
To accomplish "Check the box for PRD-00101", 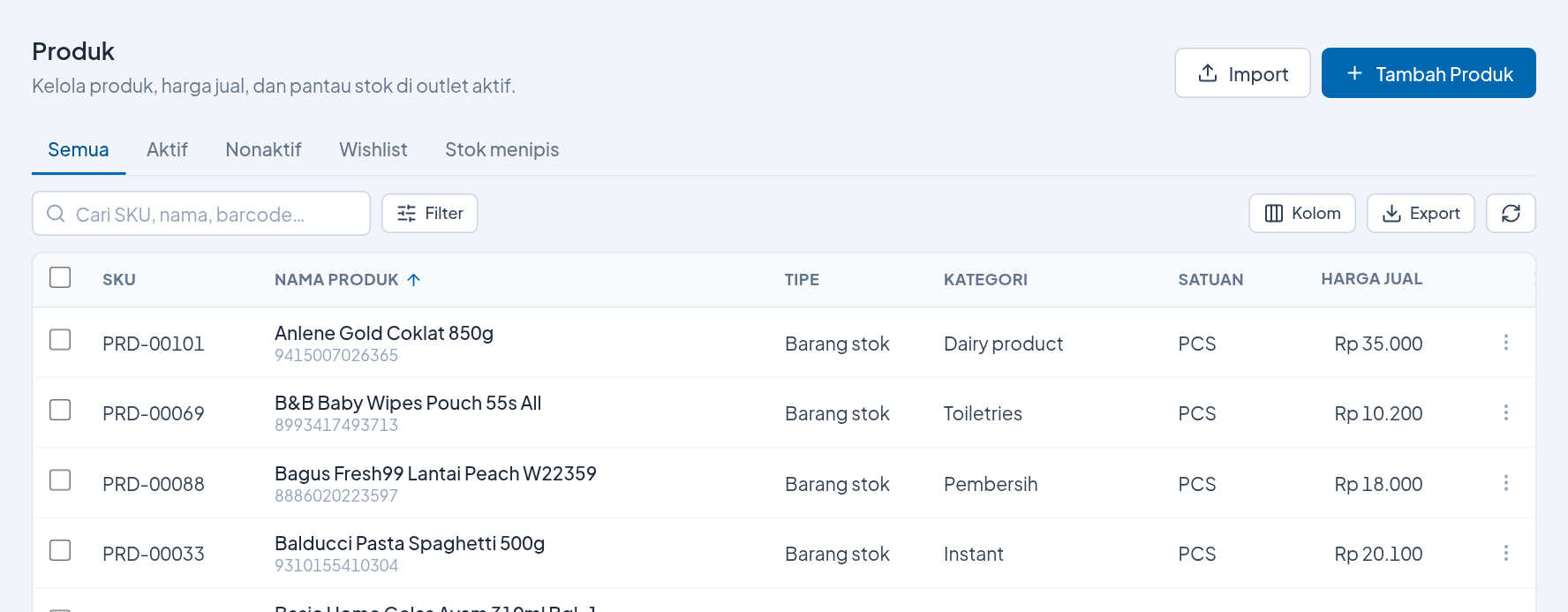I will click(60, 340).
